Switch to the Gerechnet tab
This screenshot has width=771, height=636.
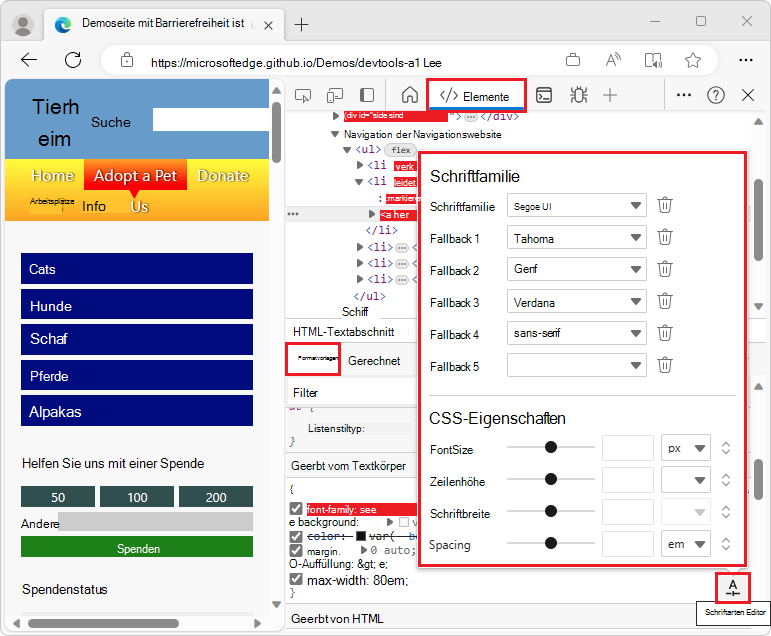coord(374,361)
